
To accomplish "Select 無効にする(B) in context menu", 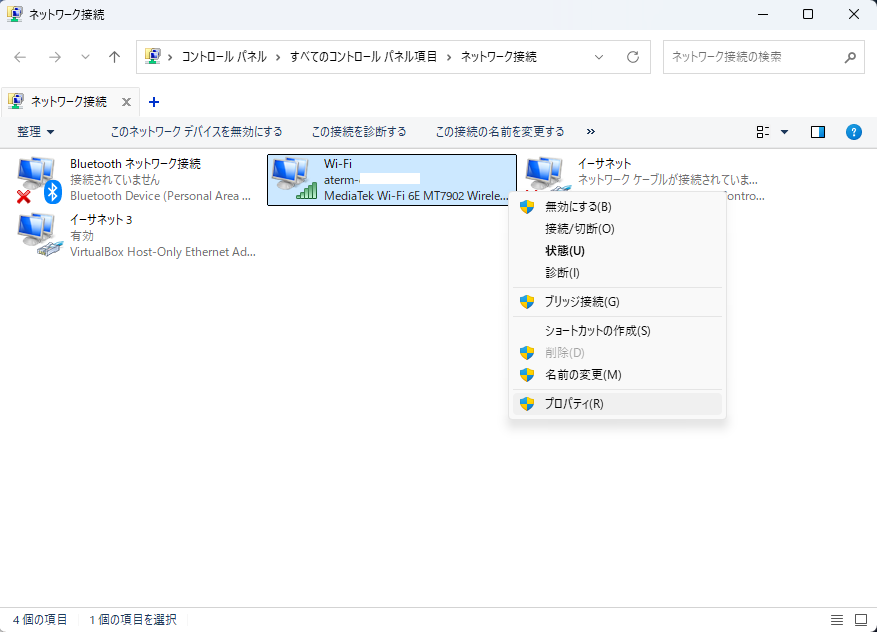I will click(x=577, y=207).
